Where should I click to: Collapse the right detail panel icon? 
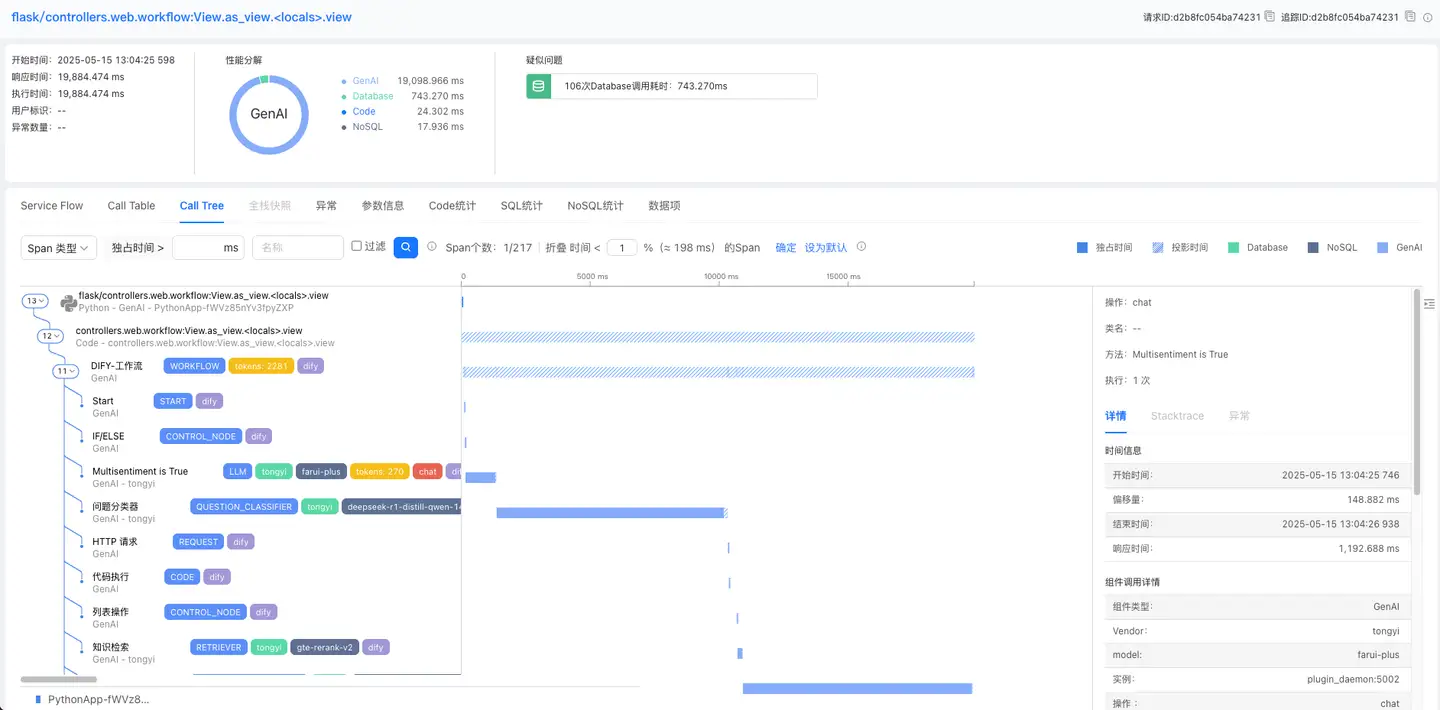(1428, 303)
